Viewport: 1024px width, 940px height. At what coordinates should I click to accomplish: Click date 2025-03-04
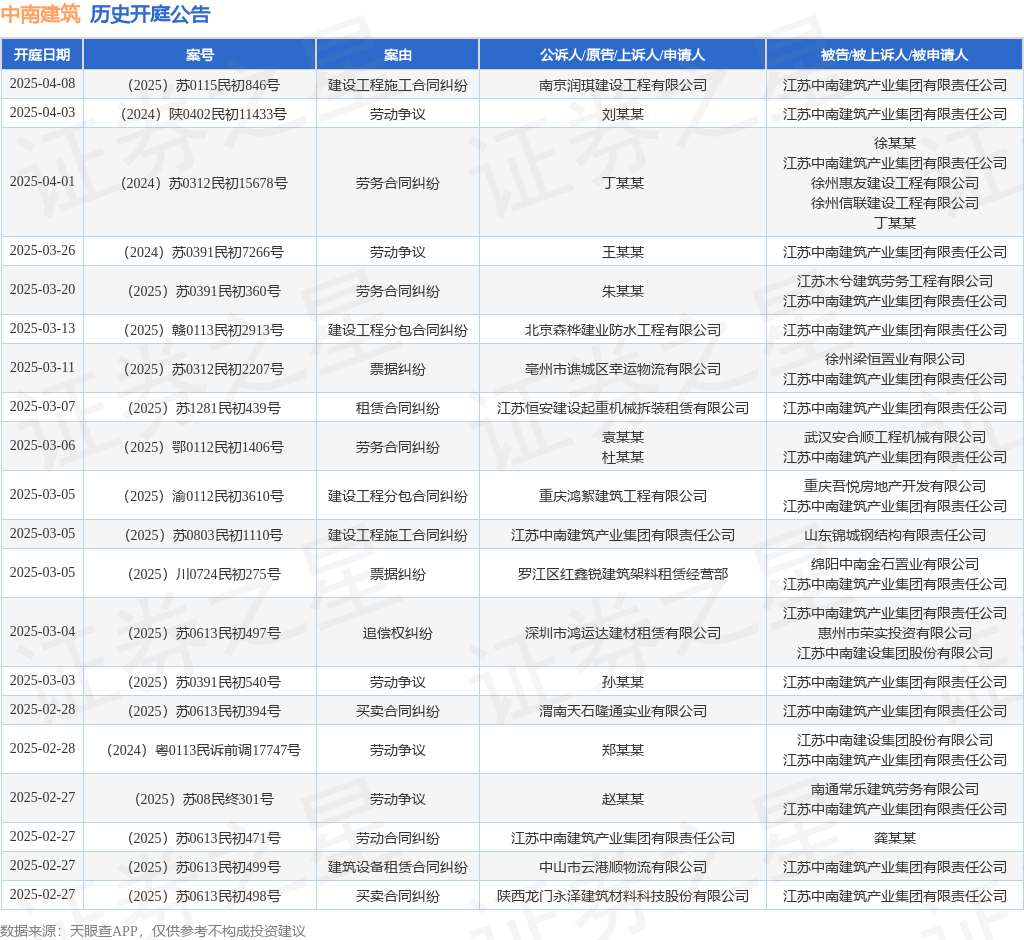[42, 631]
